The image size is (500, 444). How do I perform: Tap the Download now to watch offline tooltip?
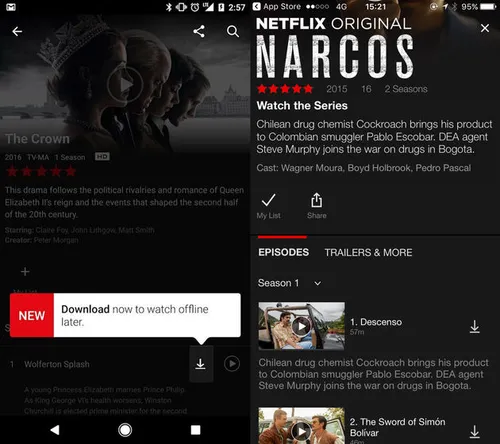(x=125, y=315)
